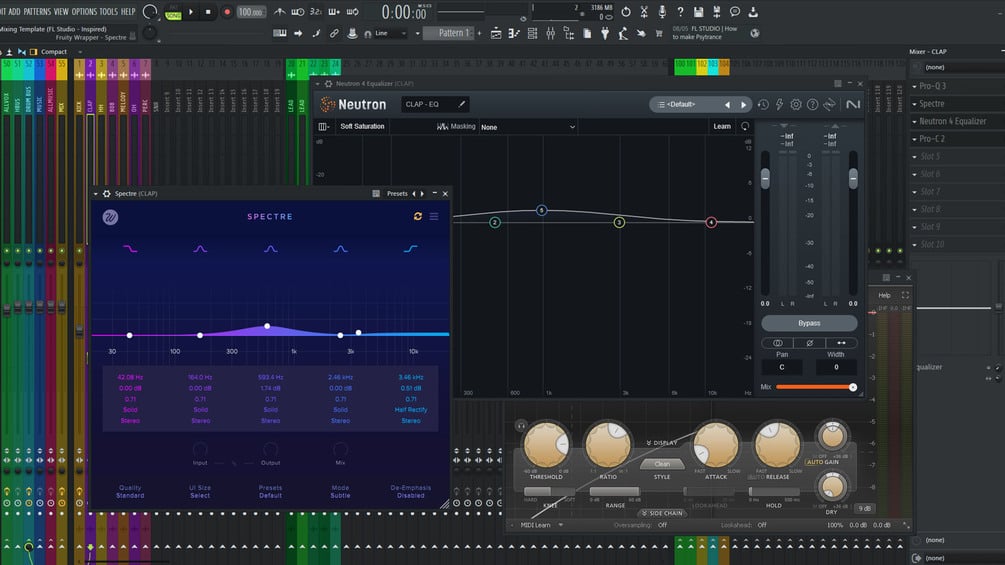This screenshot has height=565, width=1005.
Task: Collapse the compressor DISPLAY section
Action: [661, 443]
